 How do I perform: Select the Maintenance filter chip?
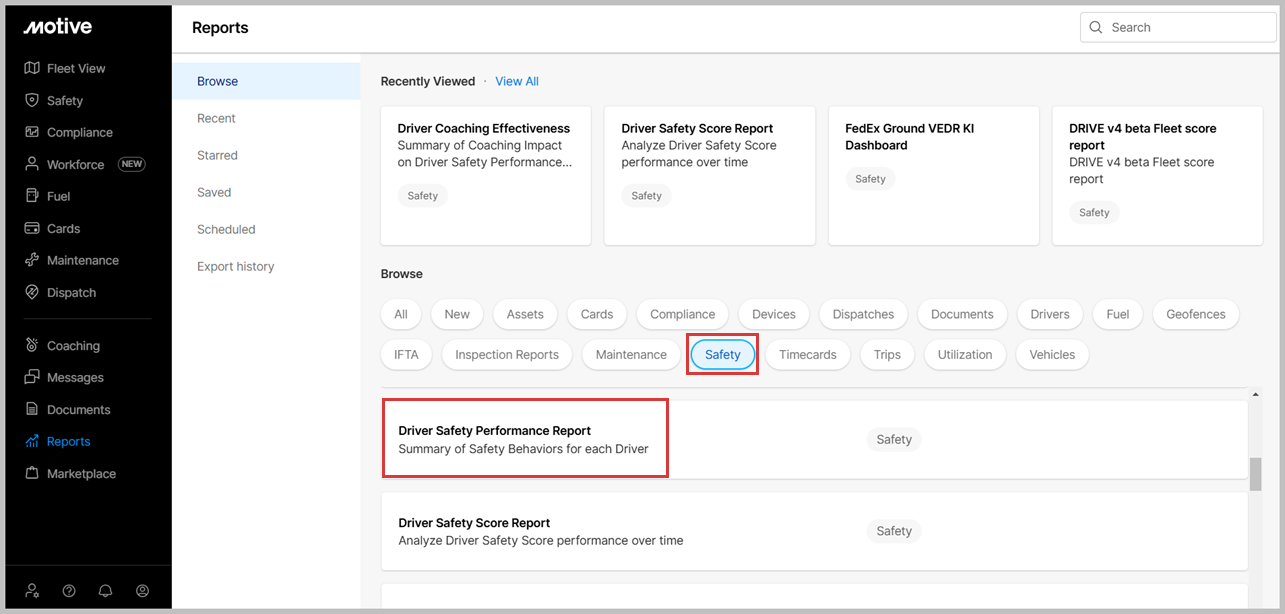click(x=631, y=354)
